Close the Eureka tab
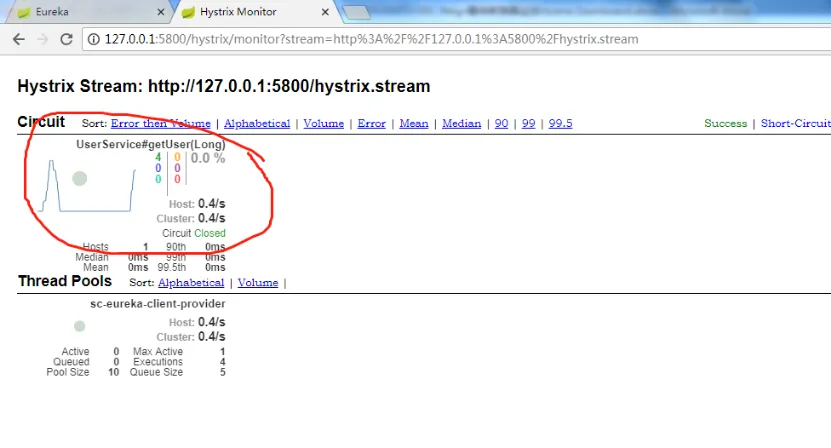This screenshot has width=831, height=448. coord(161,12)
